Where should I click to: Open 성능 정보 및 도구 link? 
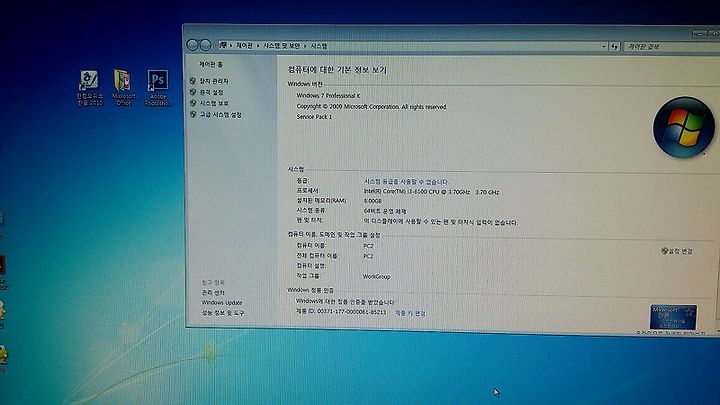(223, 313)
